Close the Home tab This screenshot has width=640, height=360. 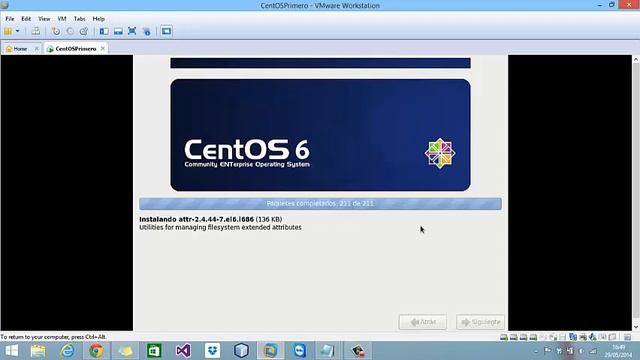tap(36, 49)
